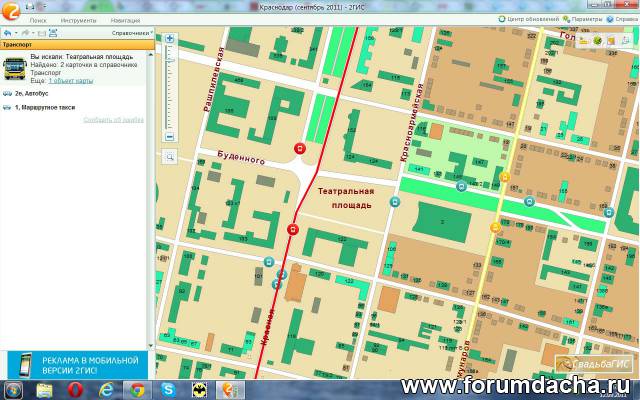
Task: Open the Поиск menu tab
Action: [38, 19]
